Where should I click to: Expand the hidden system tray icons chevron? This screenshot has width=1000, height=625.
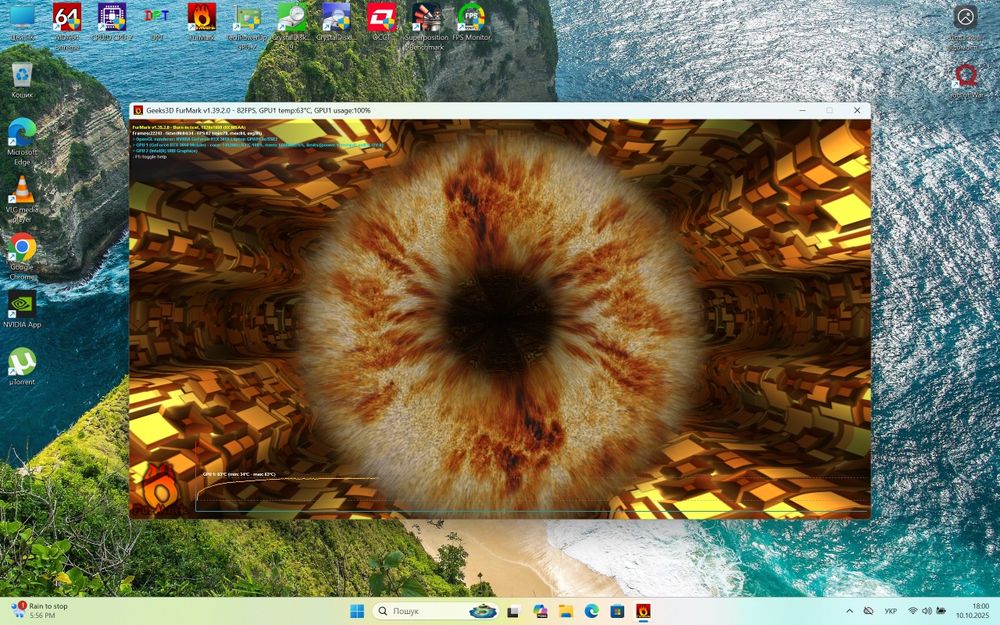tap(849, 611)
